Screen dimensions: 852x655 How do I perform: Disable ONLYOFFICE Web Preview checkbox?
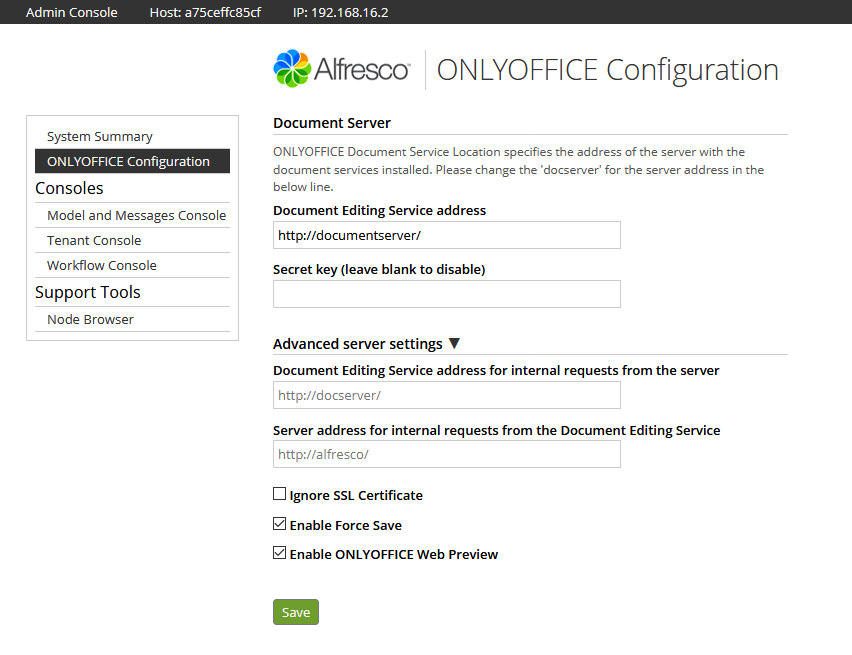[x=279, y=553]
